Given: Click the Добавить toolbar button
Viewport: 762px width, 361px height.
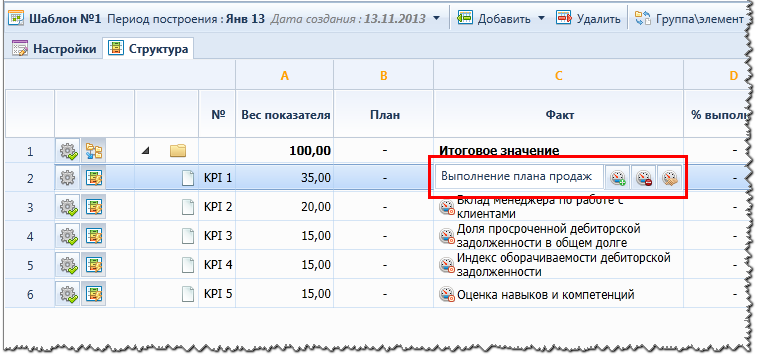Looking at the screenshot, I should point(493,19).
